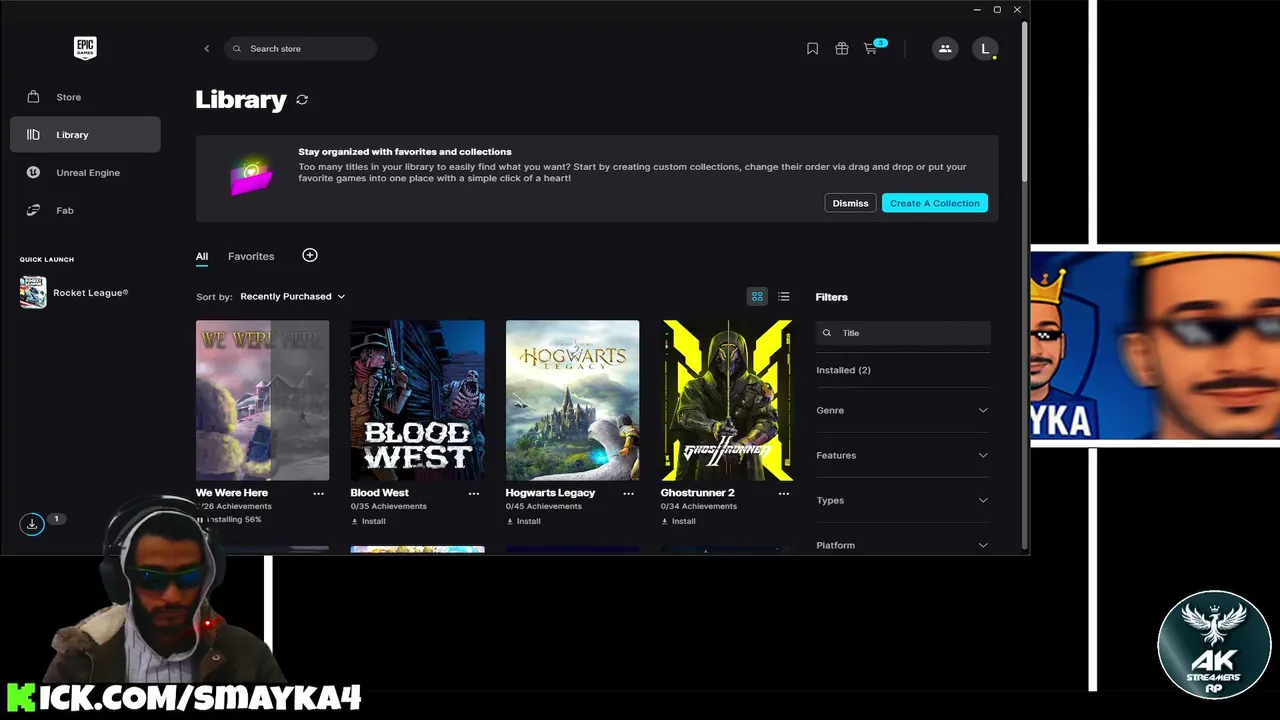Open Fab marketplace in sidebar
The image size is (1280, 720).
85,211
